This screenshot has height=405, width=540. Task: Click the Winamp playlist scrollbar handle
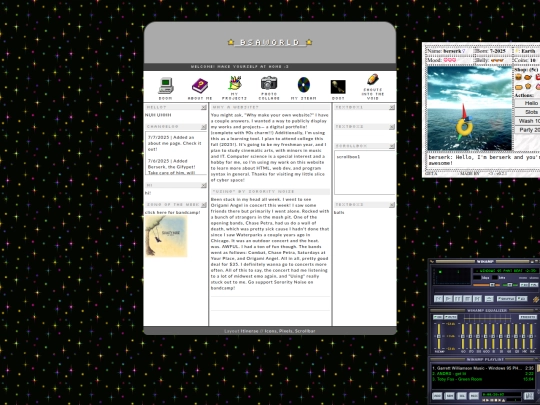(x=538, y=368)
